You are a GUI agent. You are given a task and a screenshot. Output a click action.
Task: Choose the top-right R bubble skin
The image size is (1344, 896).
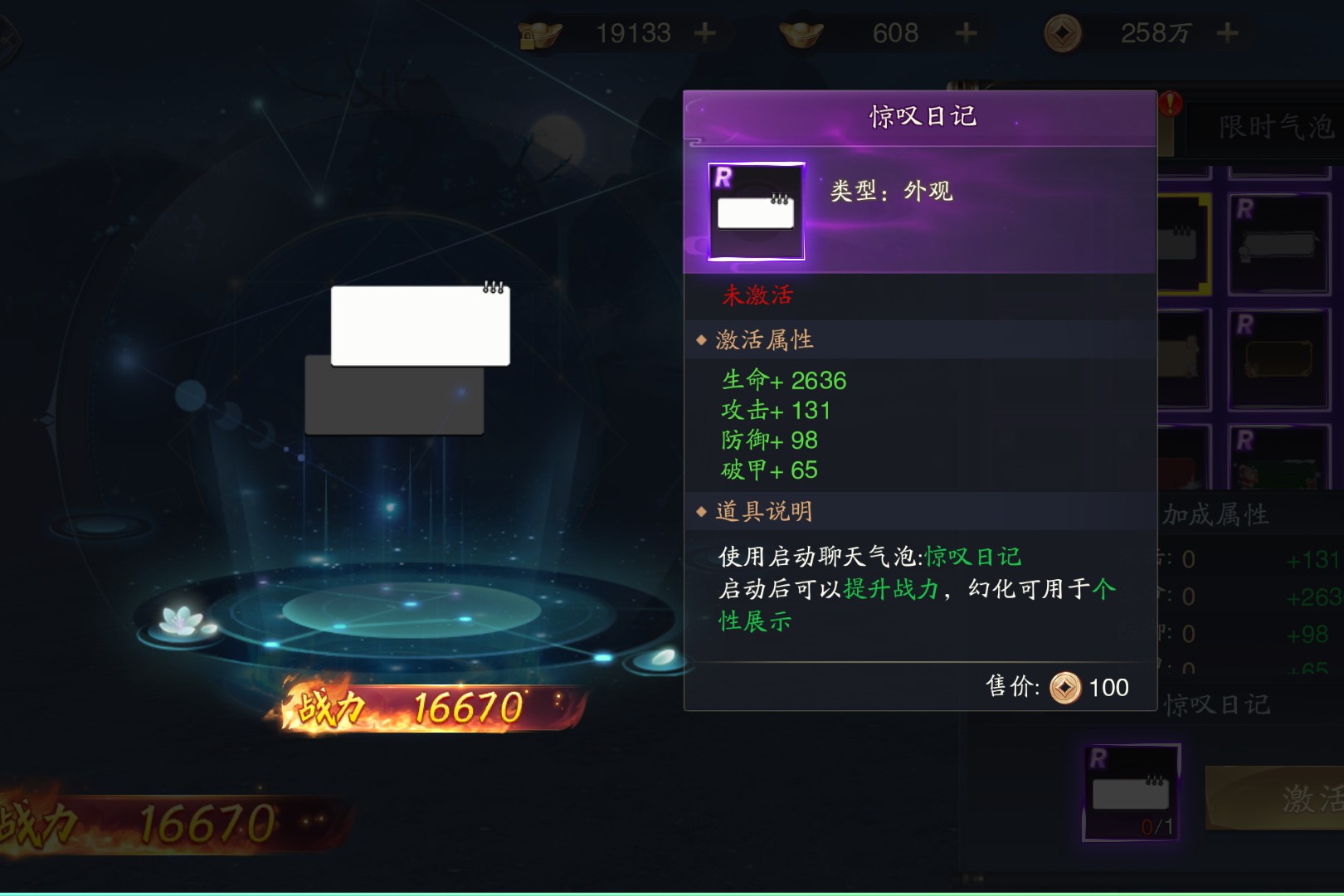click(1279, 244)
